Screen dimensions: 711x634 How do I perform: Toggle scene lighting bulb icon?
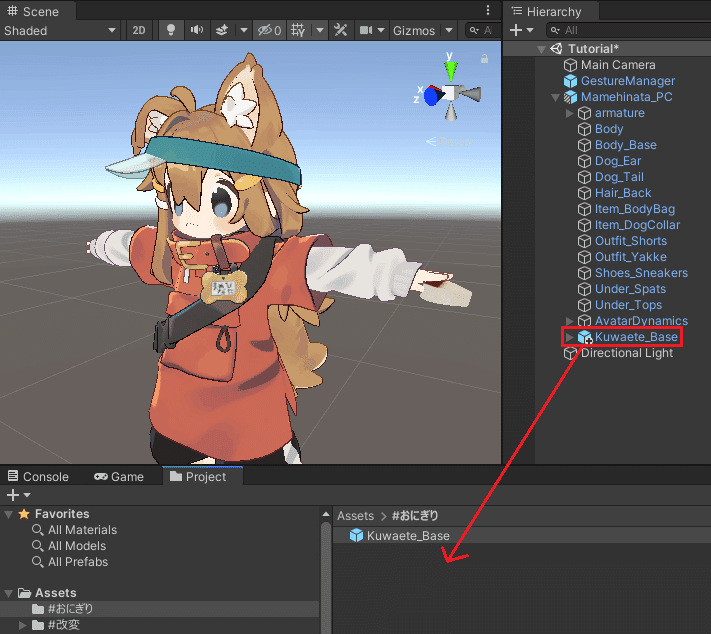(171, 30)
